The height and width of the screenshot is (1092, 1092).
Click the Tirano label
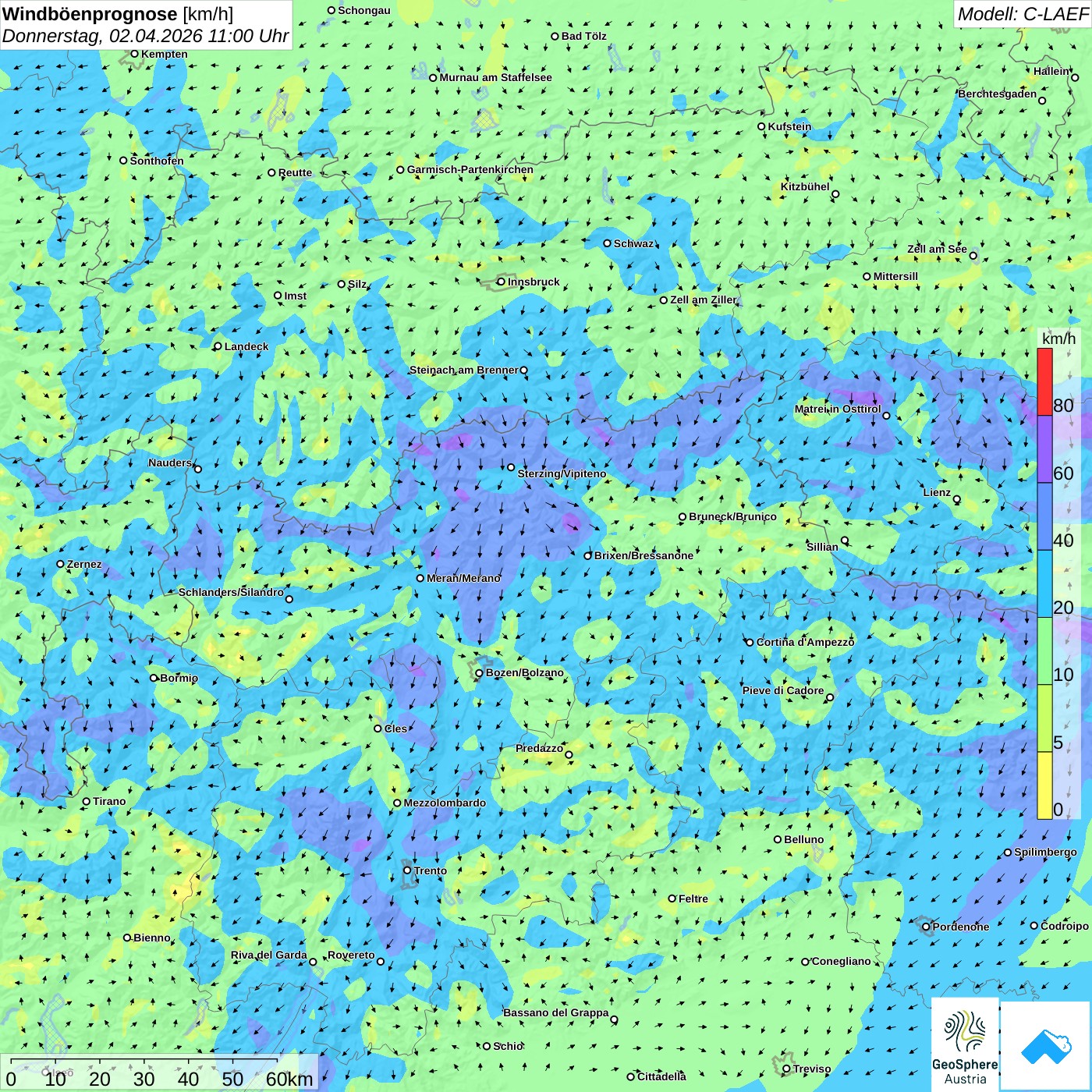(109, 801)
